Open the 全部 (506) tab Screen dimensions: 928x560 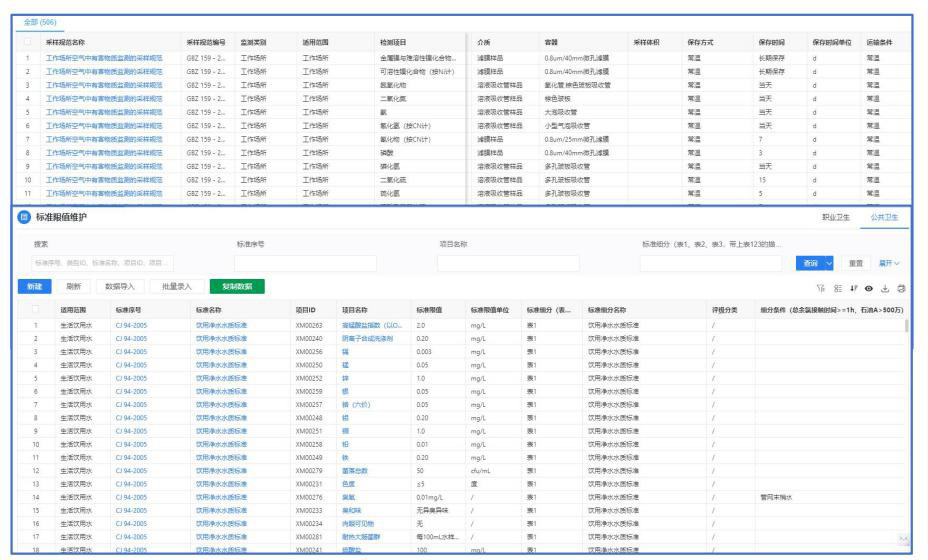(40, 21)
